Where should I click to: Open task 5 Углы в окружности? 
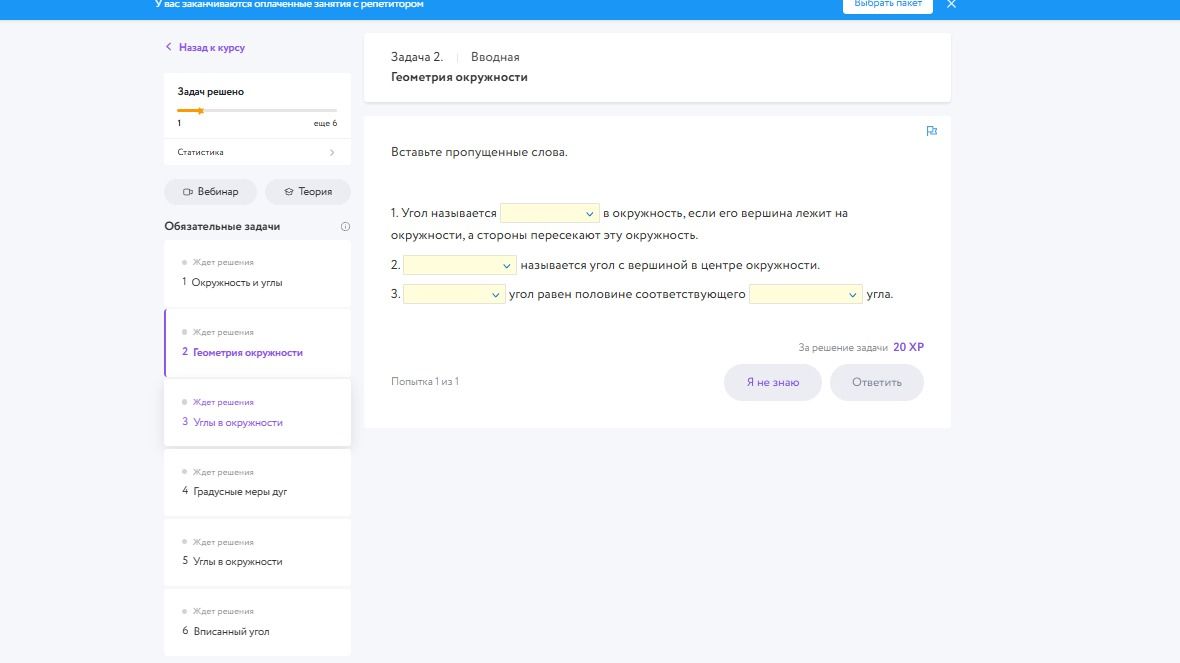tap(257, 552)
